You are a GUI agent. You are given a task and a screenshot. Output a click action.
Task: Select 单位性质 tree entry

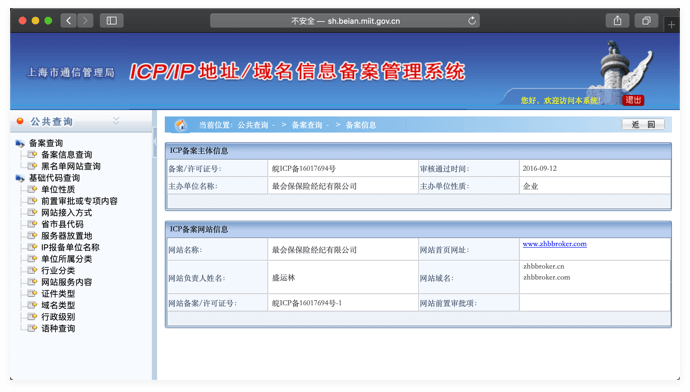tap(58, 189)
